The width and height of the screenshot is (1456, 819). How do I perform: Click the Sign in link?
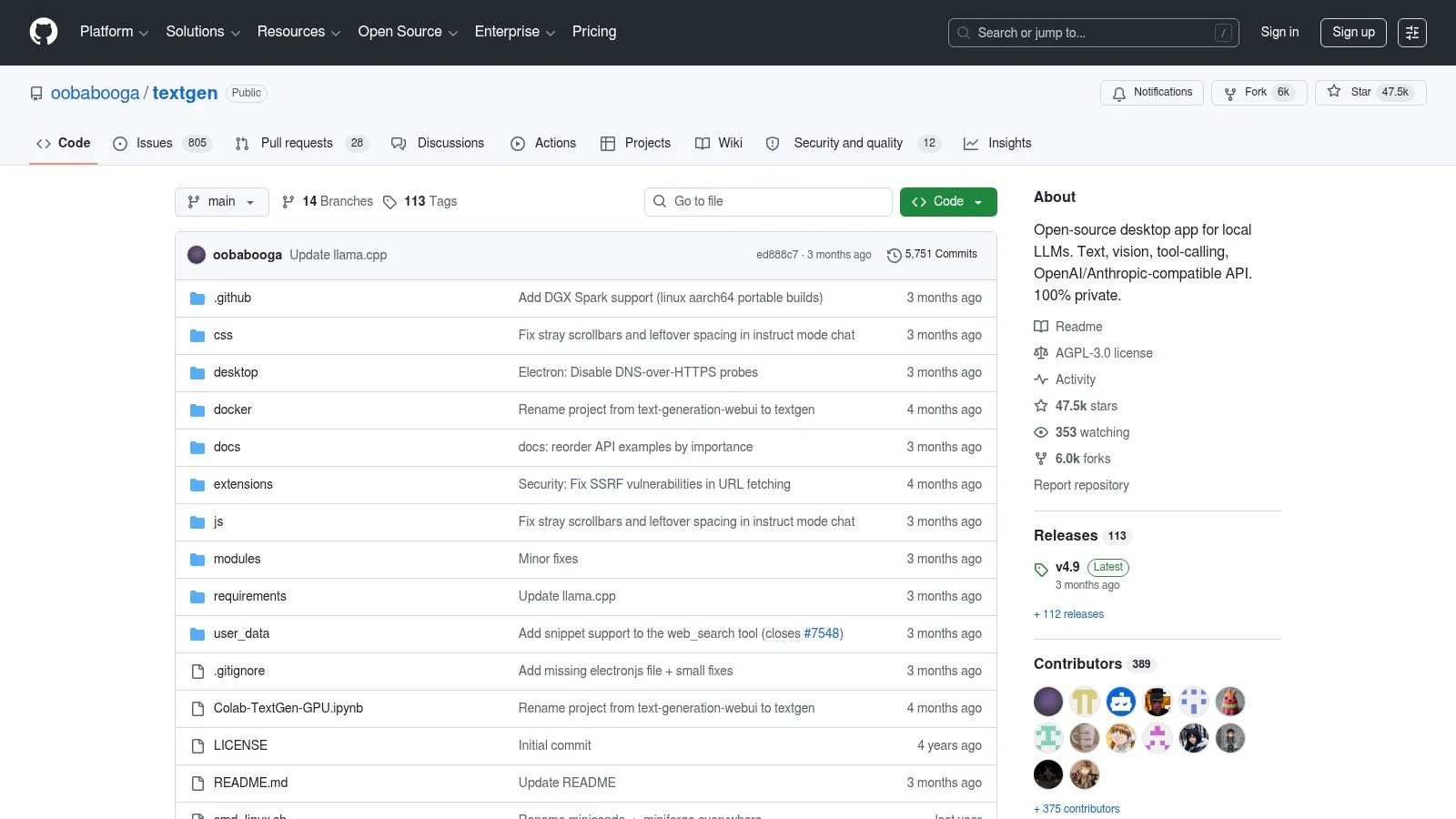[1279, 33]
